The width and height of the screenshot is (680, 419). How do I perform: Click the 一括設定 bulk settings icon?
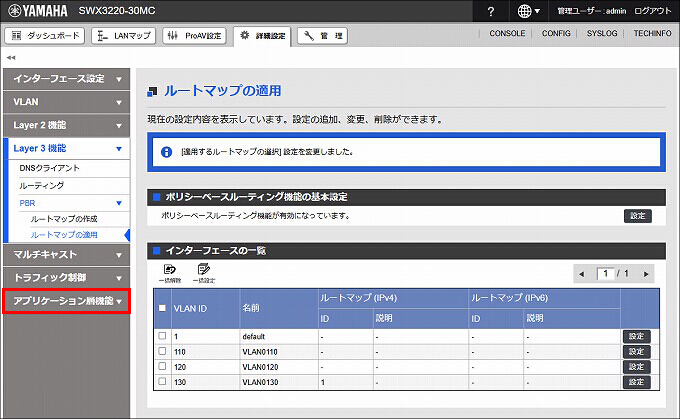click(x=203, y=273)
